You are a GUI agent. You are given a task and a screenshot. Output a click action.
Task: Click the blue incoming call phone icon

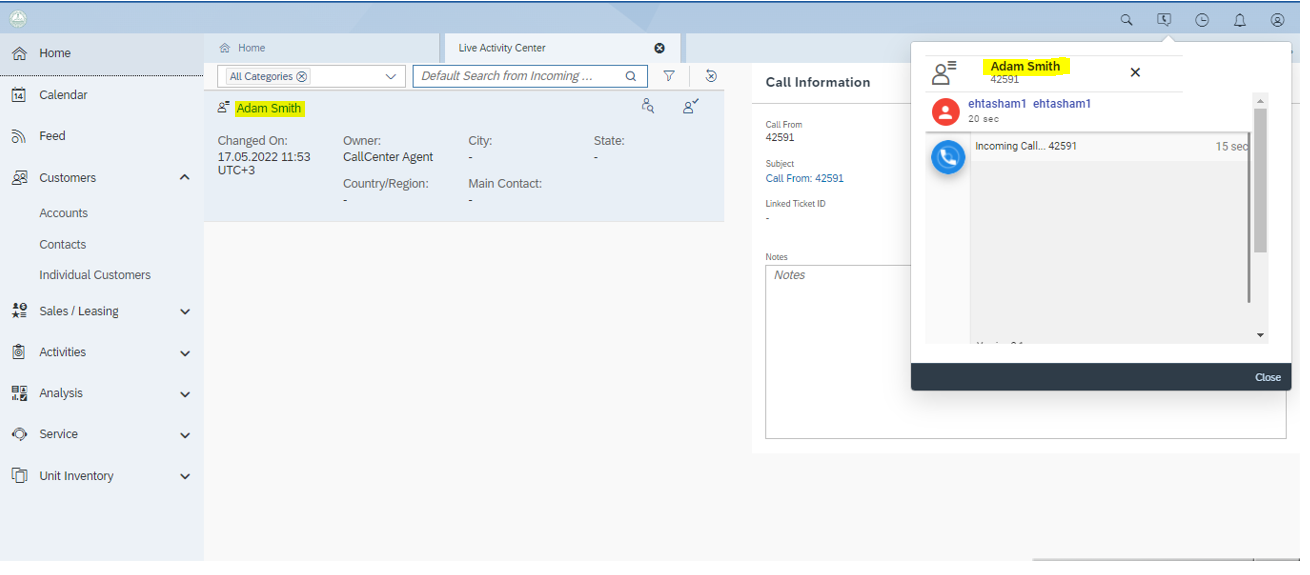click(x=947, y=157)
